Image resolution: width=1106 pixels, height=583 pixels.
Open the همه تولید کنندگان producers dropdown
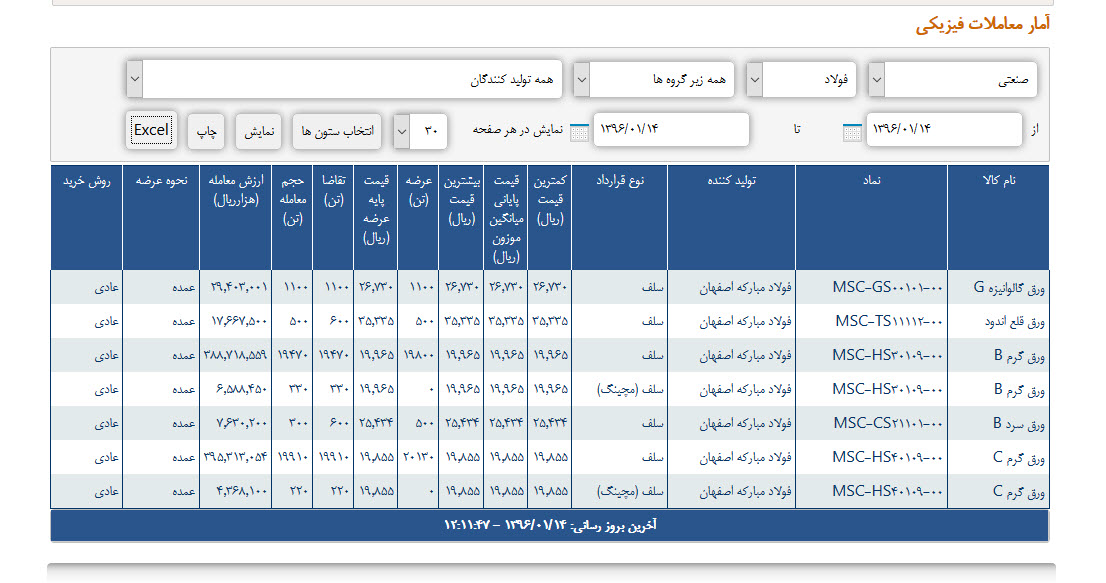344,79
